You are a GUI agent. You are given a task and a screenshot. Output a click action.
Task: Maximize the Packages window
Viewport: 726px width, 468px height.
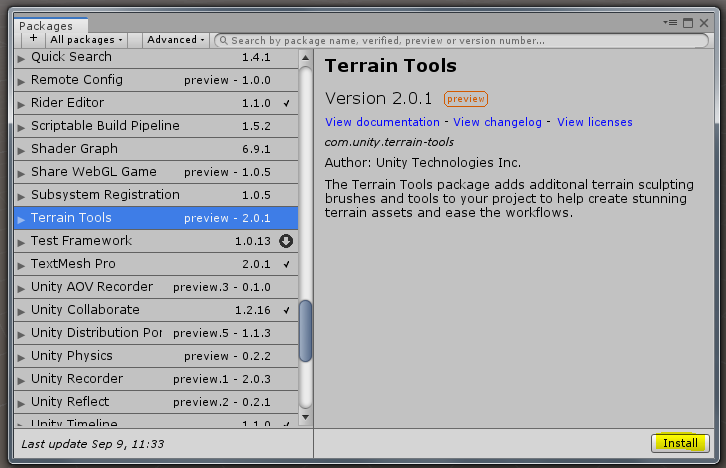pyautogui.click(x=688, y=23)
